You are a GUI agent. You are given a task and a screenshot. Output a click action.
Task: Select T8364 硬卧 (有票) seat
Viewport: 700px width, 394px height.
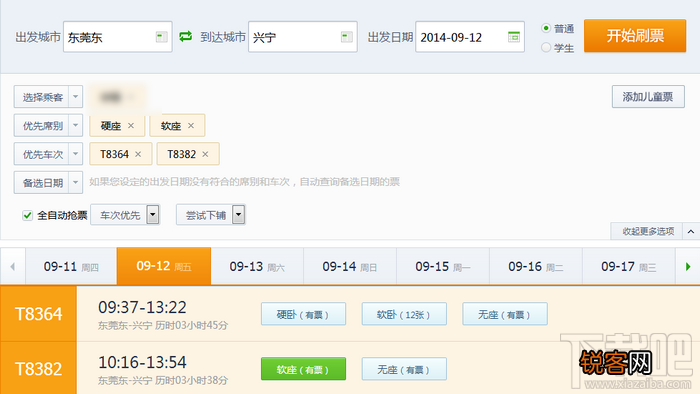tap(303, 314)
